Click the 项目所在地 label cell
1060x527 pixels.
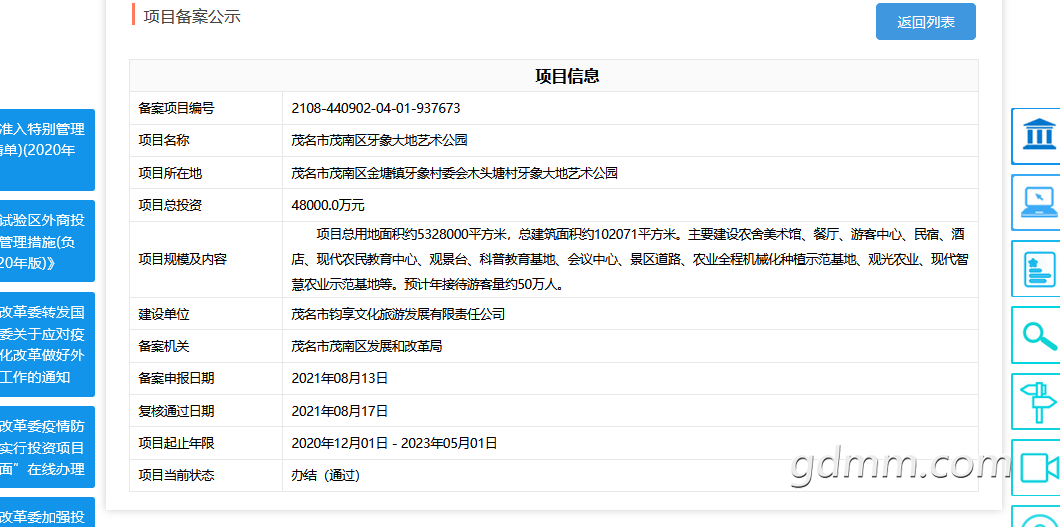tap(206, 173)
